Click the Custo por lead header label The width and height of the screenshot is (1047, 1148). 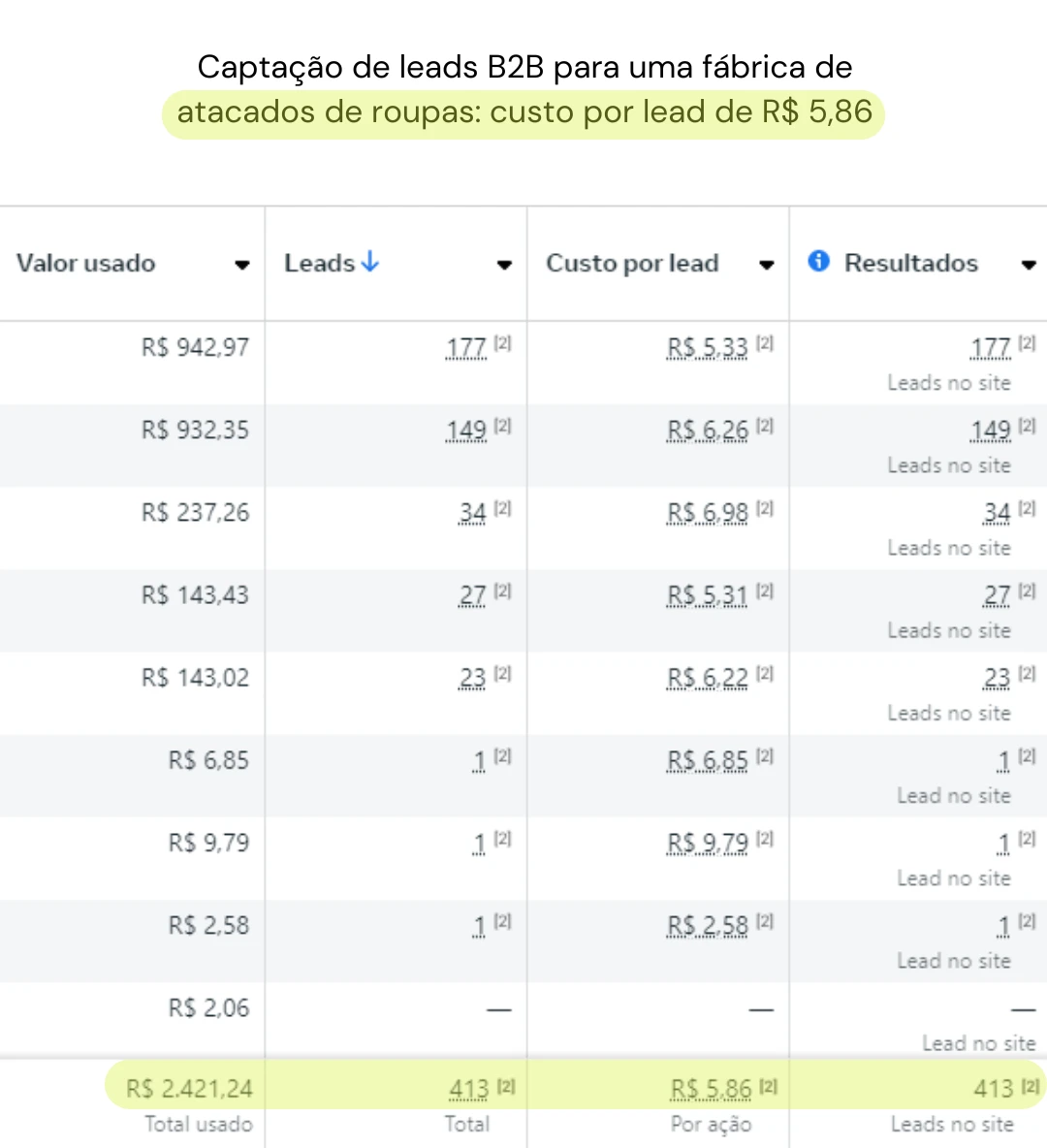pos(633,264)
